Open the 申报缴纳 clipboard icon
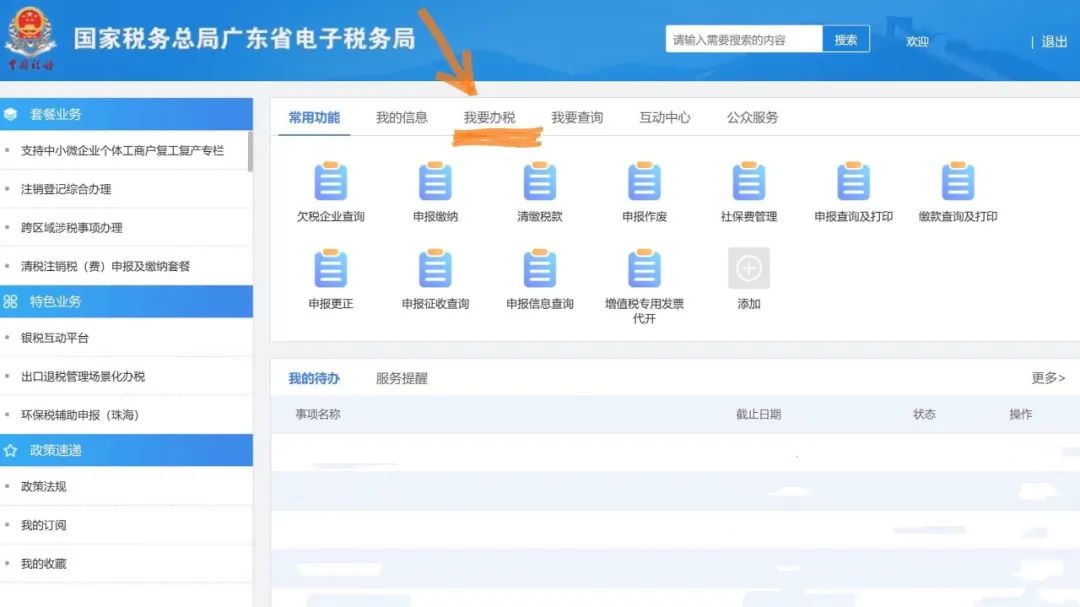1080x607 pixels. click(435, 181)
